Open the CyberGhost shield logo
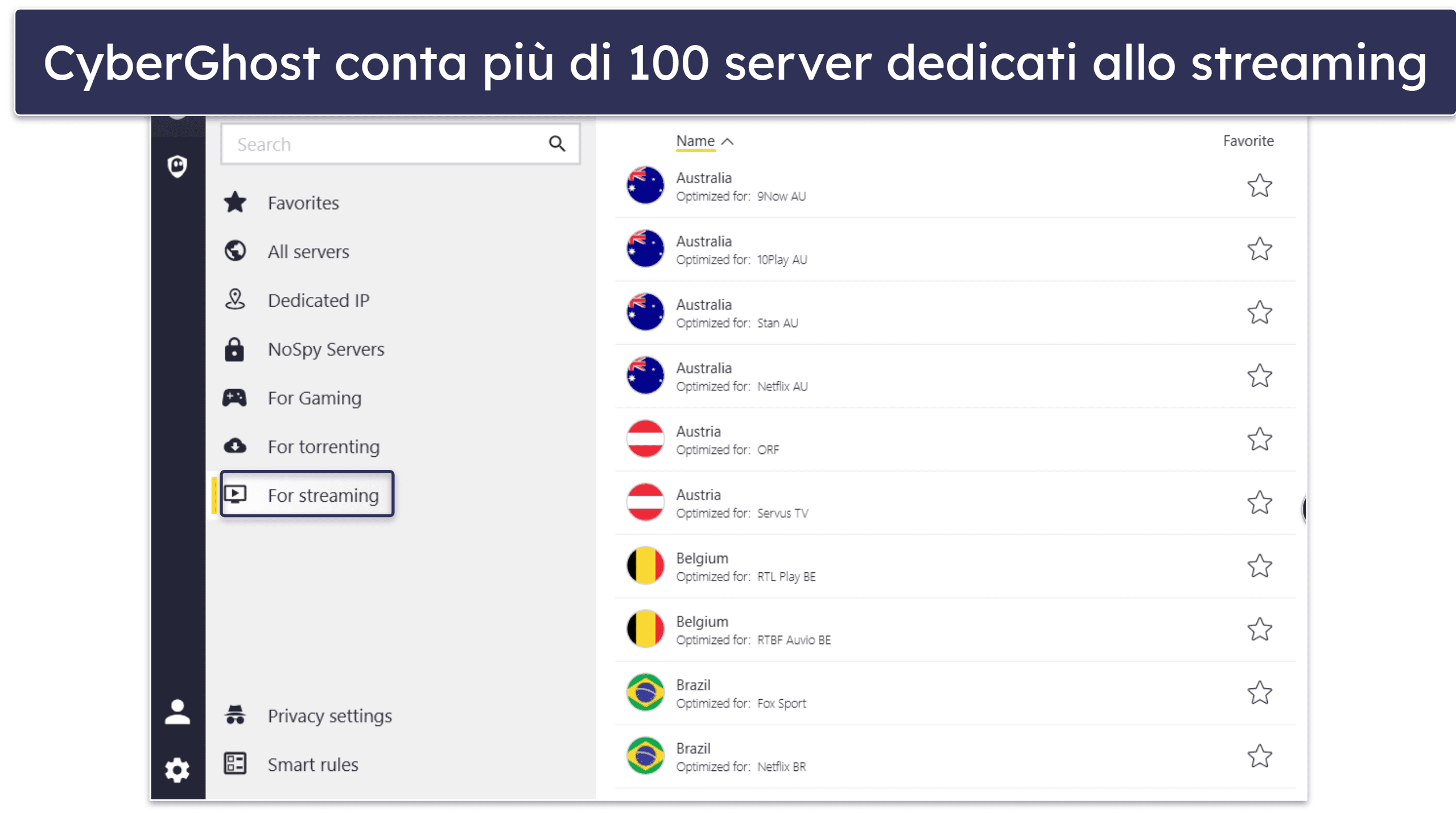The width and height of the screenshot is (1456, 813). coord(178,166)
